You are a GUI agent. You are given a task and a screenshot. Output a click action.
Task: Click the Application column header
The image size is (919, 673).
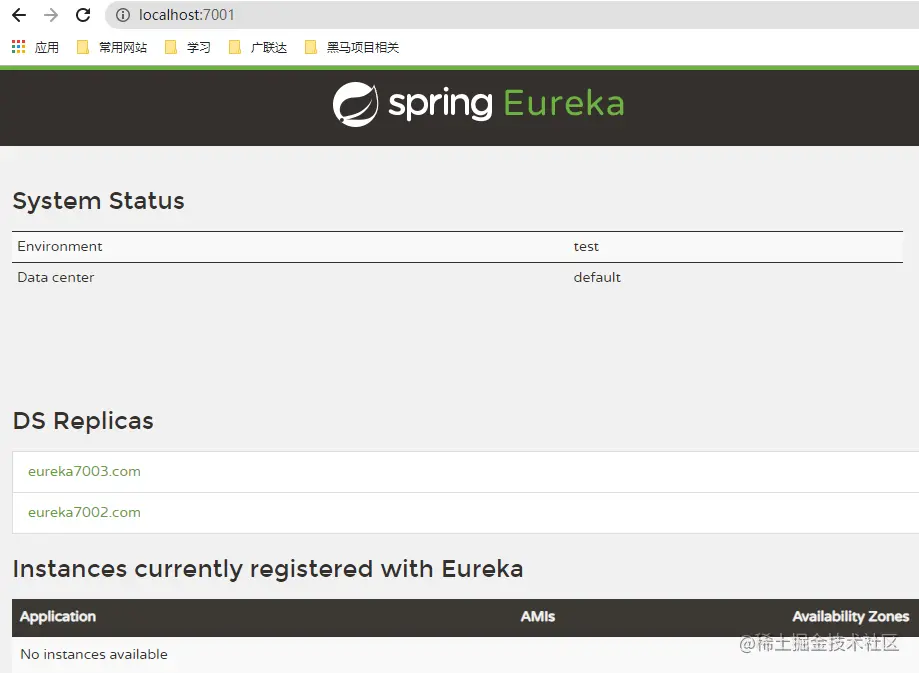58,617
